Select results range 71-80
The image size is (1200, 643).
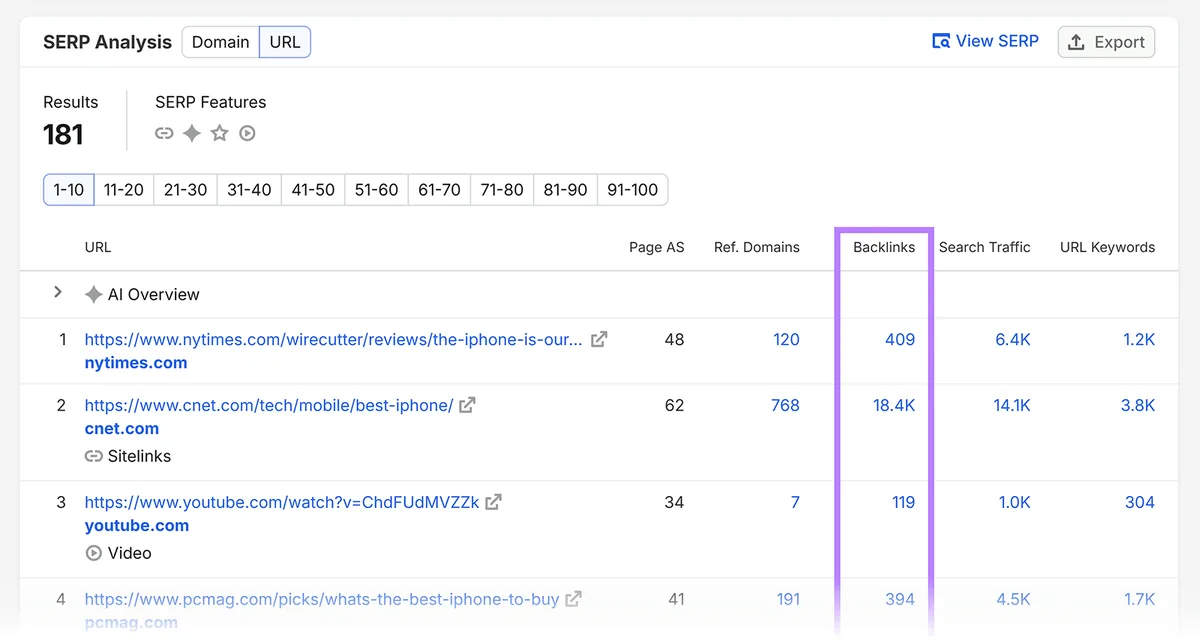pyautogui.click(x=502, y=189)
